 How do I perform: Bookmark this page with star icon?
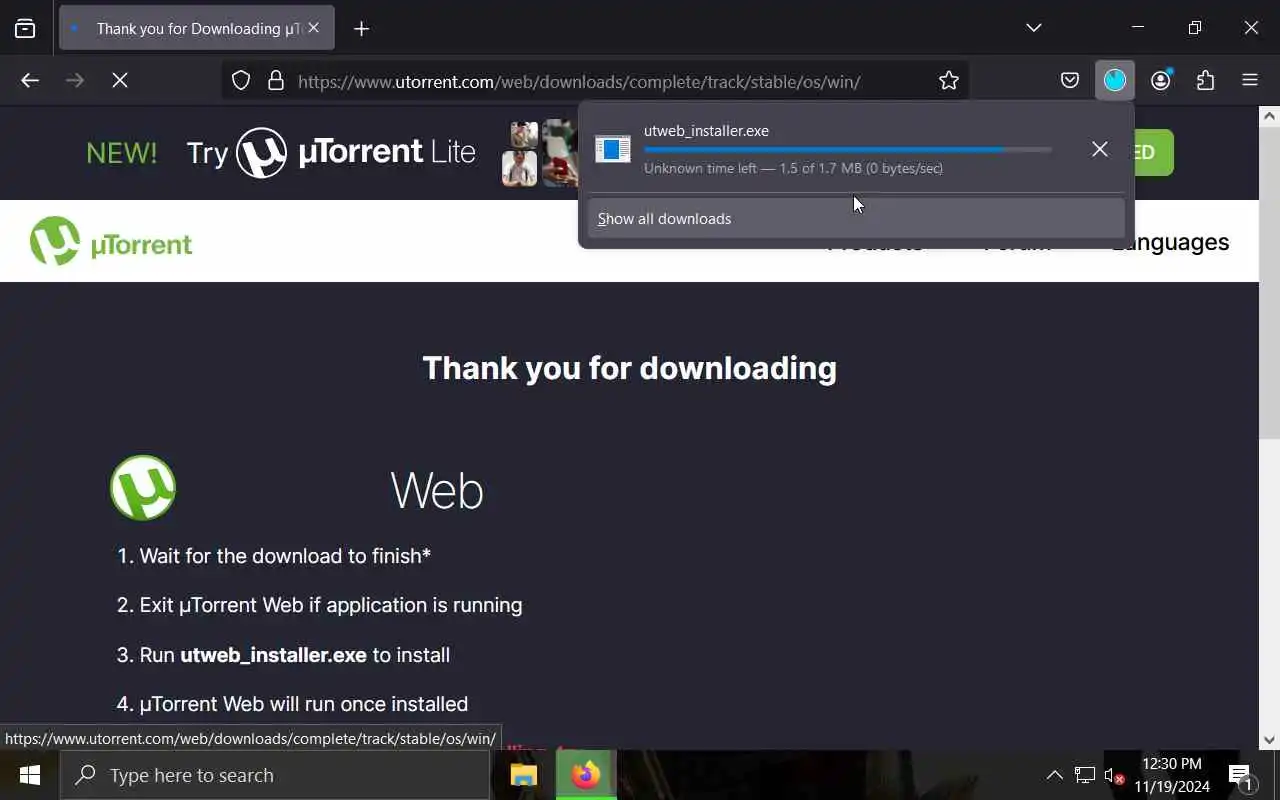pyautogui.click(x=949, y=81)
